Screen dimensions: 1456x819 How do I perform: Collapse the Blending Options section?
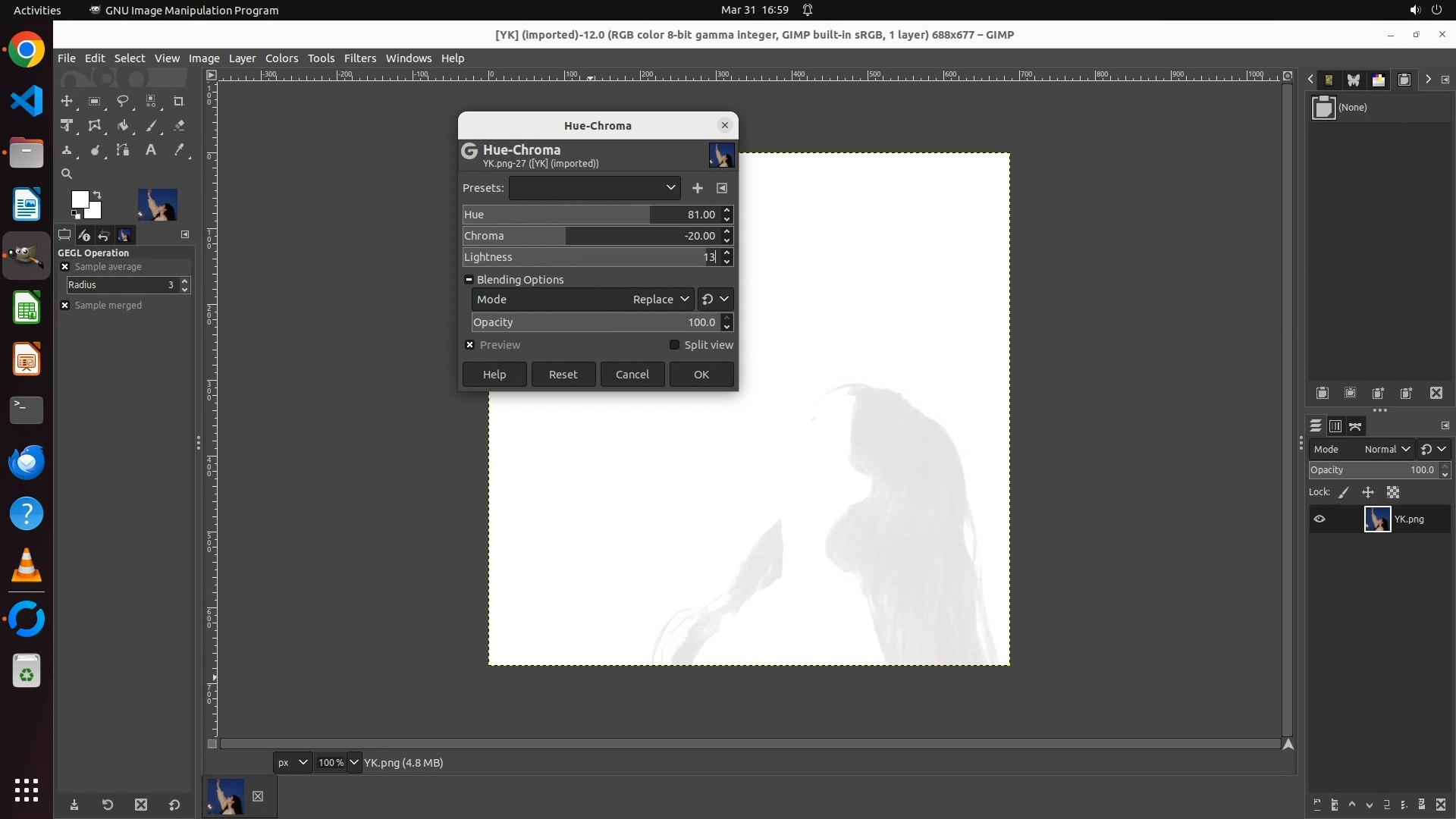pos(469,280)
